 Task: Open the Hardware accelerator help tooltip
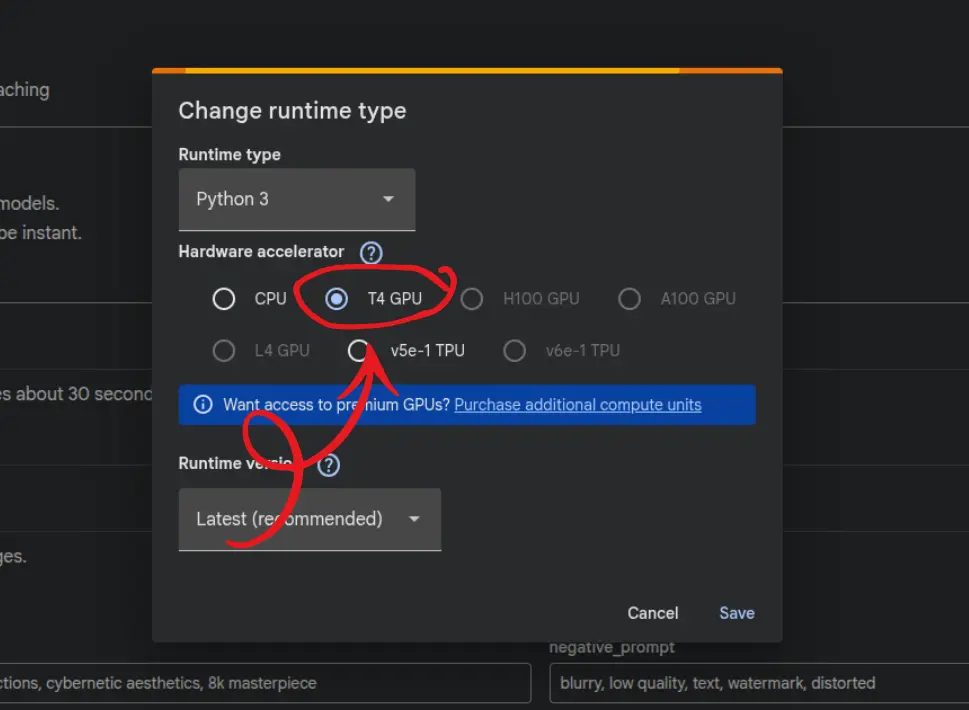click(x=371, y=252)
